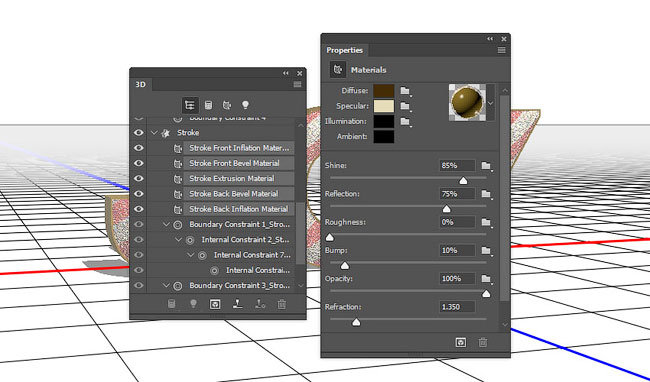Image resolution: width=650 pixels, height=382 pixels.
Task: Toggle visibility of Stroke Extrusion Material
Action: point(138,179)
